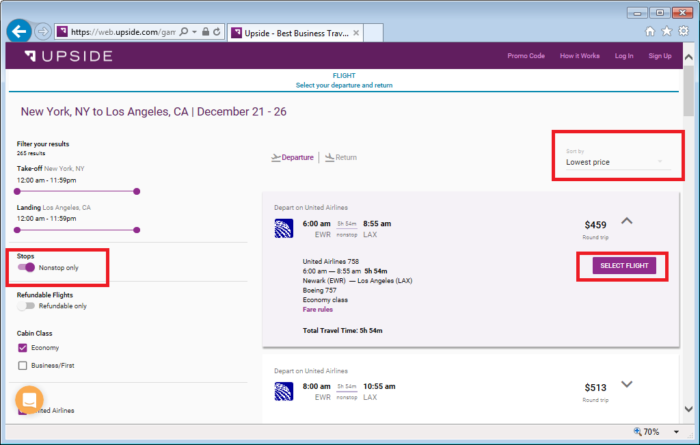Click the return landing plane icon
The height and width of the screenshot is (445, 700).
click(x=329, y=158)
